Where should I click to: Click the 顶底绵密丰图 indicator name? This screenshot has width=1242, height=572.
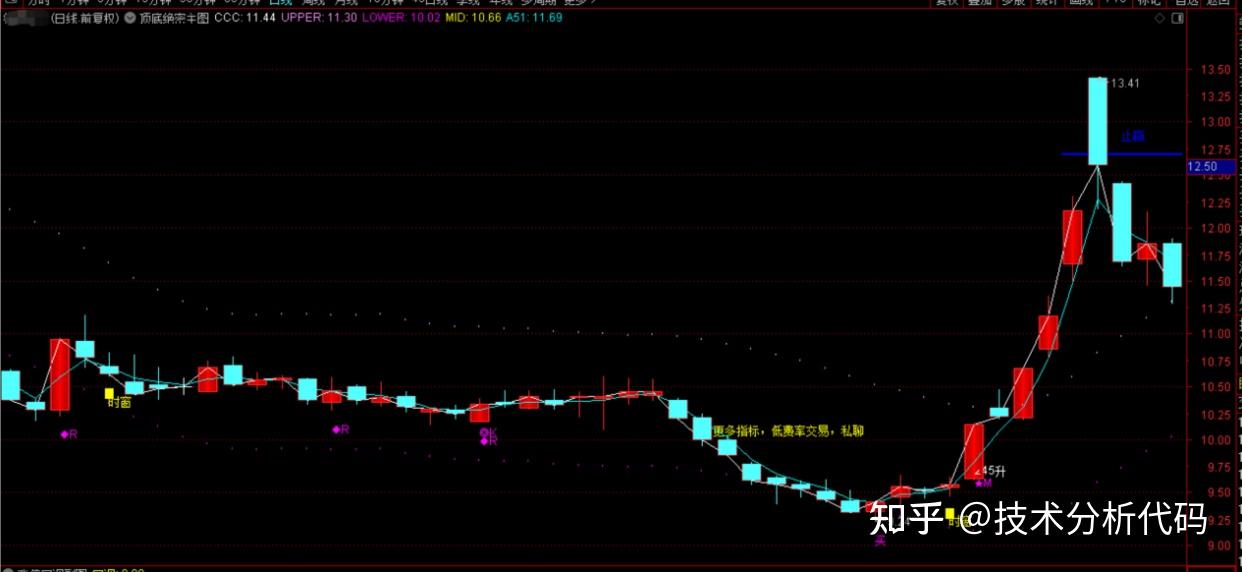[175, 18]
